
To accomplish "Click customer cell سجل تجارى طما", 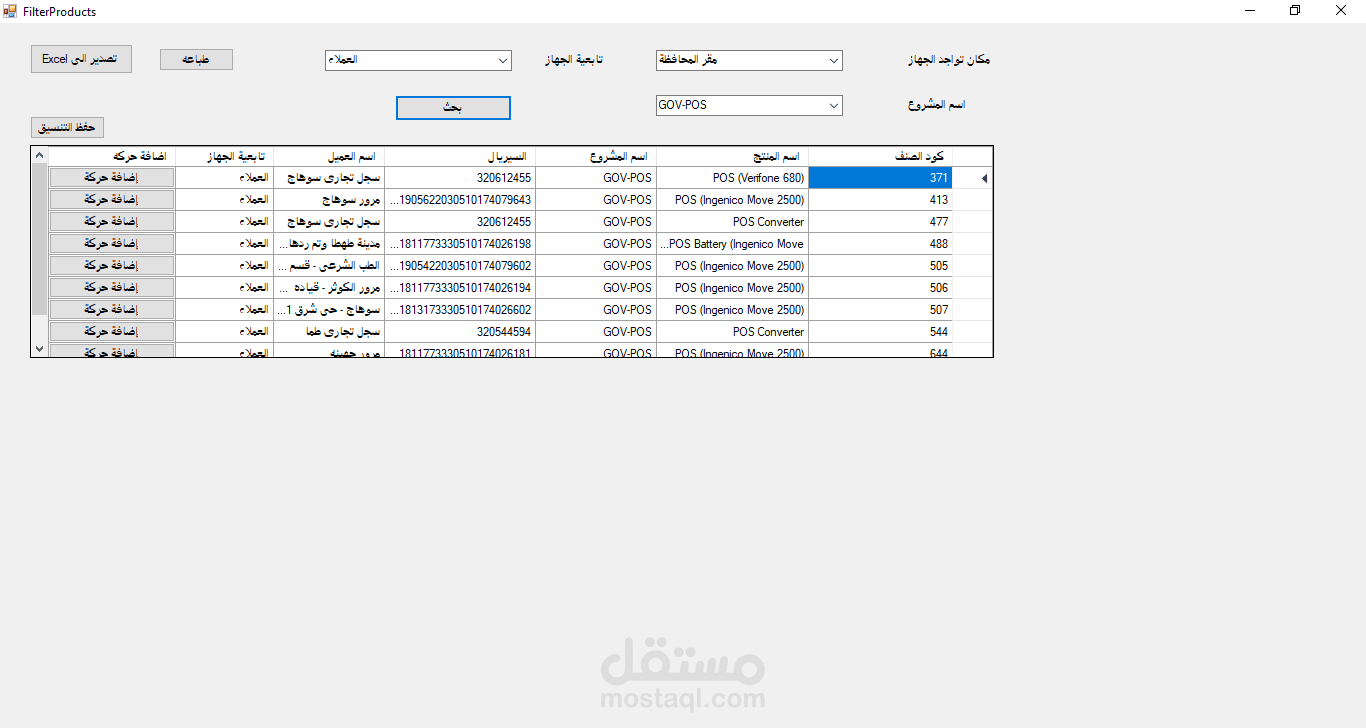I will coord(329,332).
